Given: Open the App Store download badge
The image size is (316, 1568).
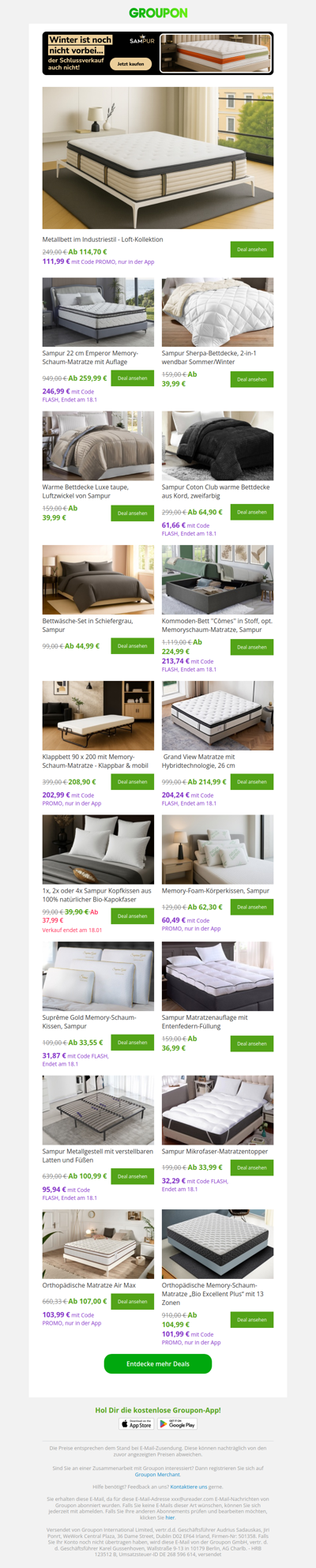Looking at the screenshot, I should 137,1423.
